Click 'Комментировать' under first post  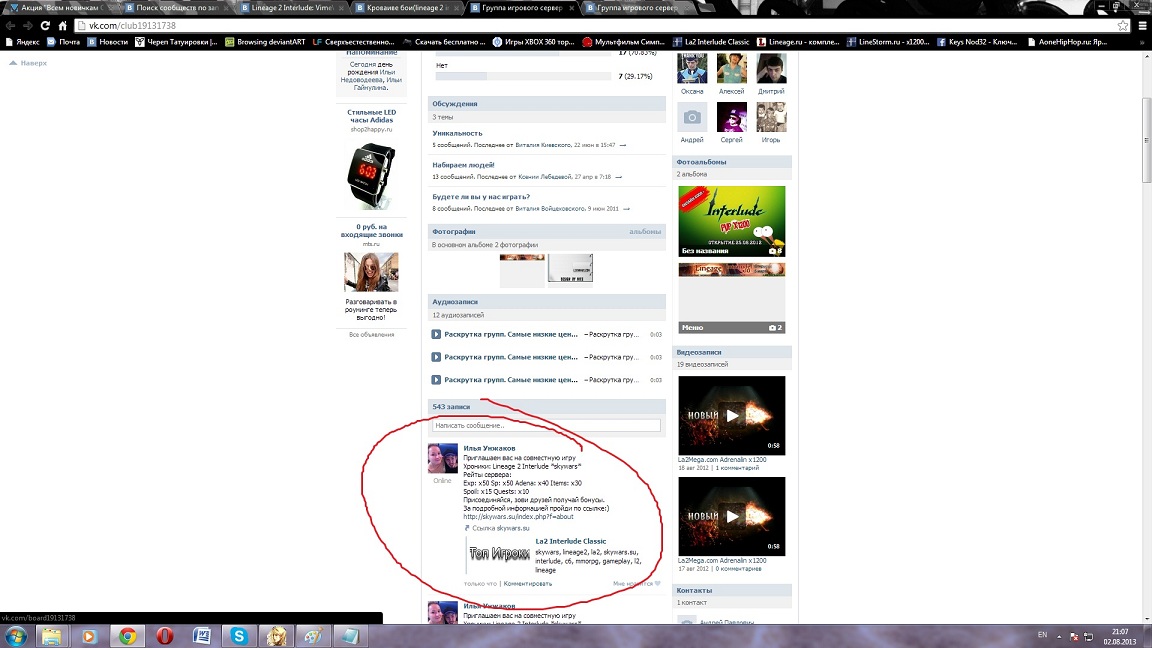528,583
